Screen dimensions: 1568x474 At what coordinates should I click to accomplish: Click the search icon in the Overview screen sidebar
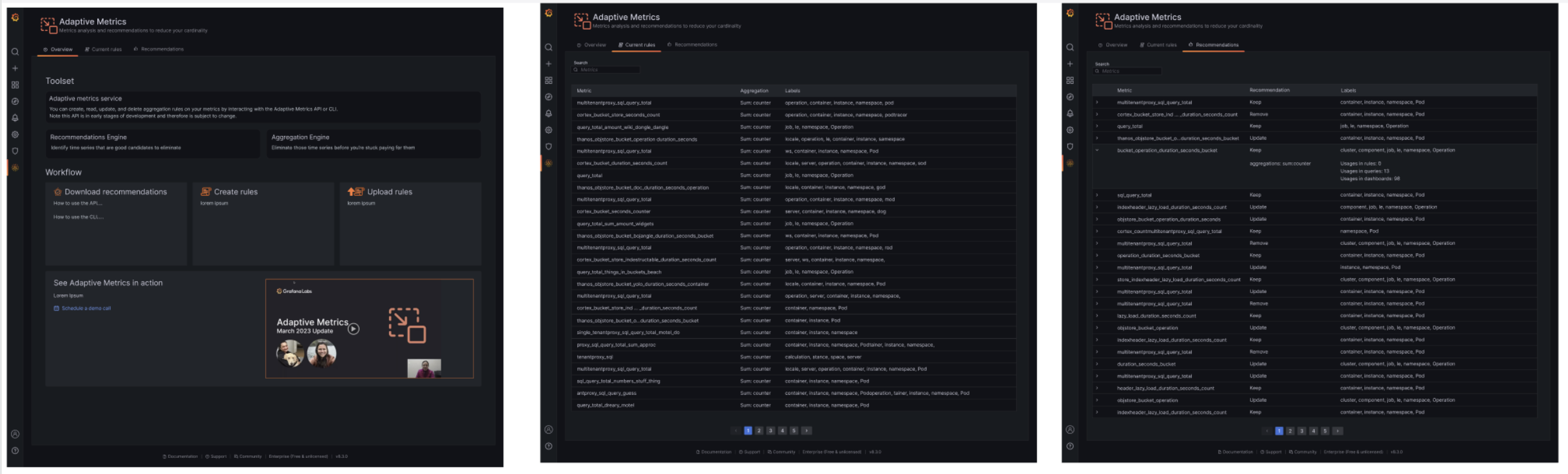(x=15, y=52)
